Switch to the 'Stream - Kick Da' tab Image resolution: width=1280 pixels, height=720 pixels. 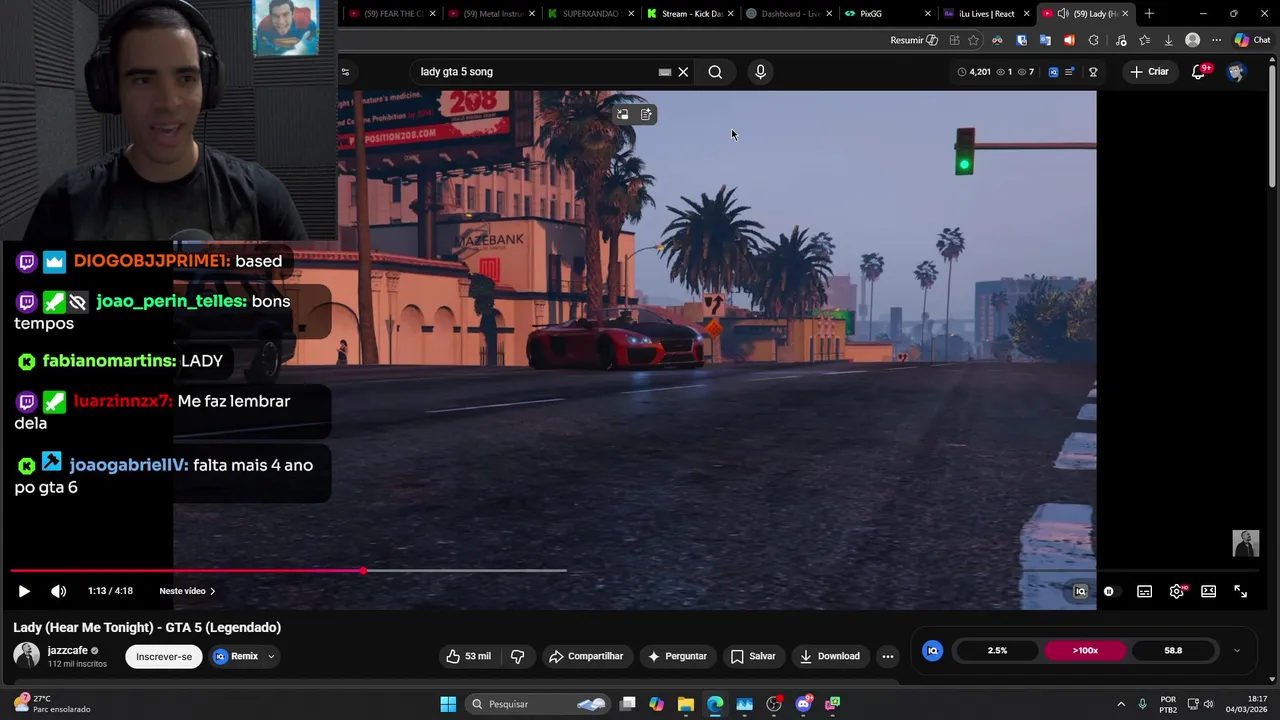[690, 14]
